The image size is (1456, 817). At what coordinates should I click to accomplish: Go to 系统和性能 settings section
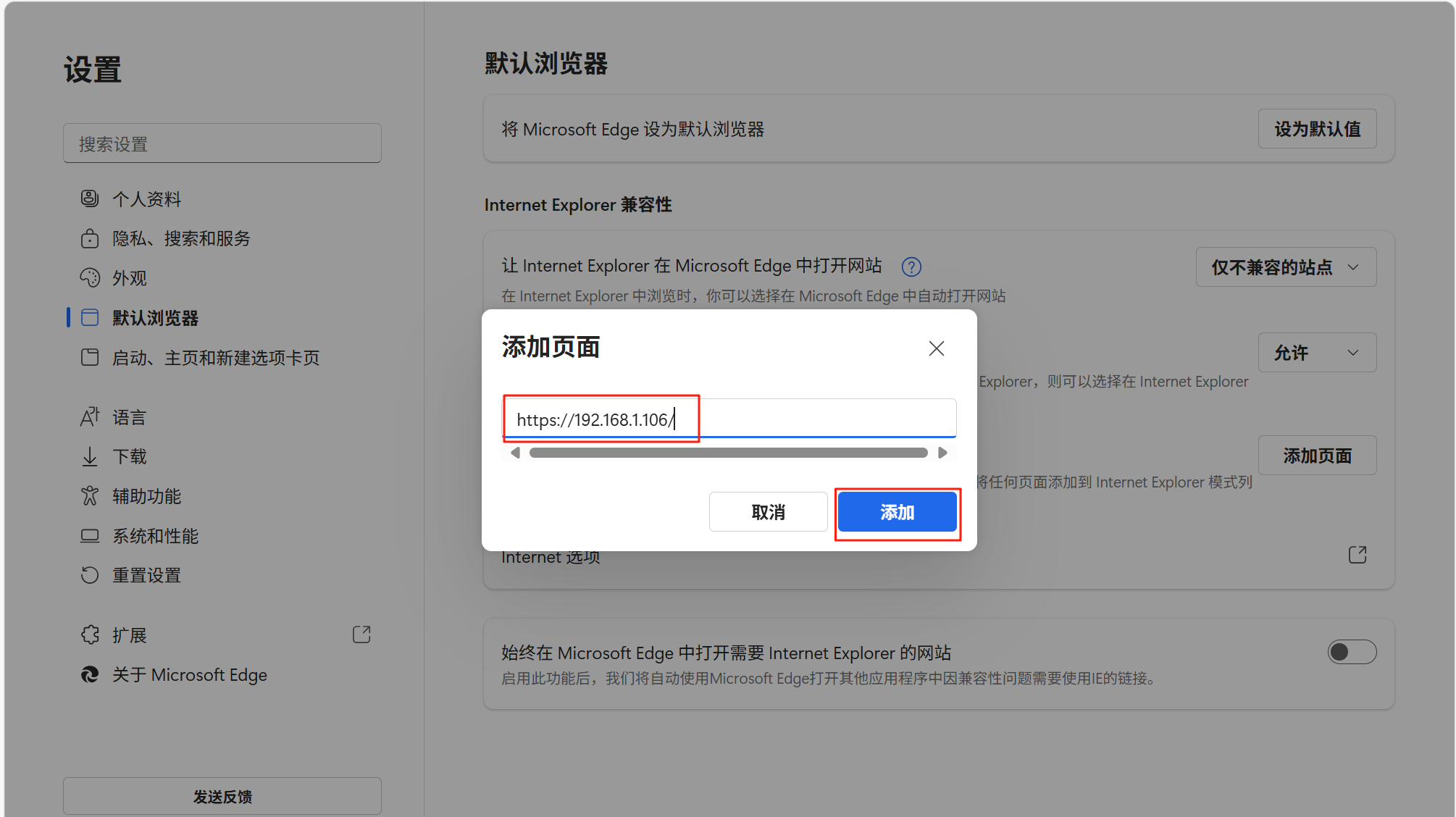(x=155, y=536)
